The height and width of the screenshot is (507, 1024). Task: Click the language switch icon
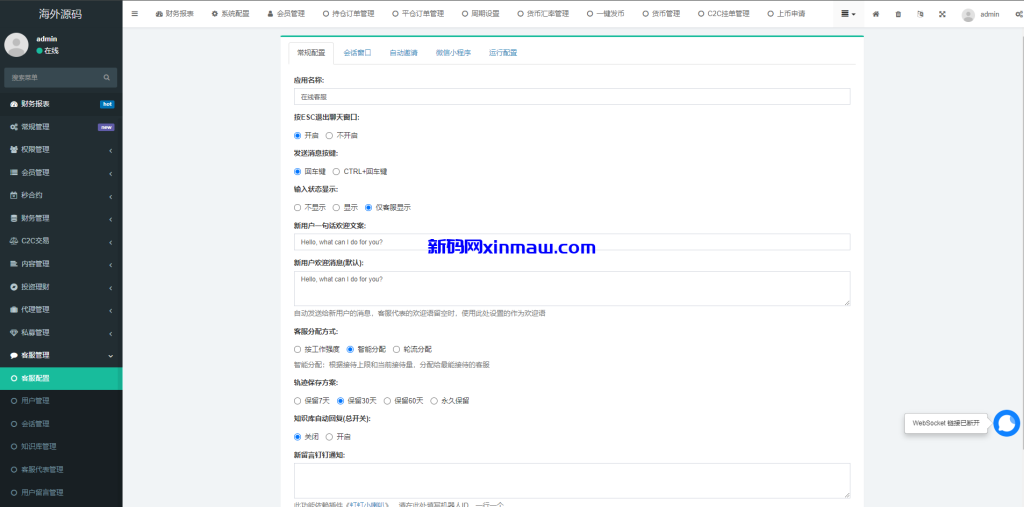(920, 14)
